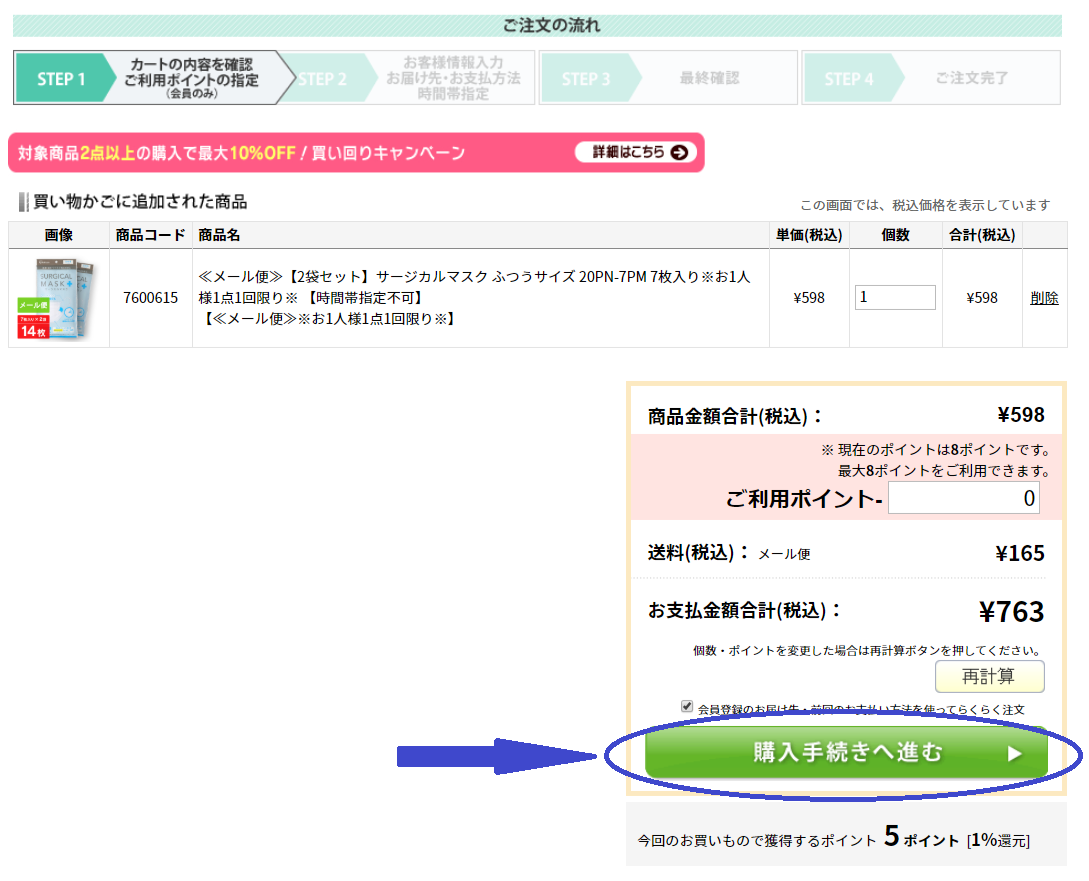Image resolution: width=1089 pixels, height=881 pixels.
Task: Click the surgical mask product thumbnail
Action: pyautogui.click(x=58, y=298)
